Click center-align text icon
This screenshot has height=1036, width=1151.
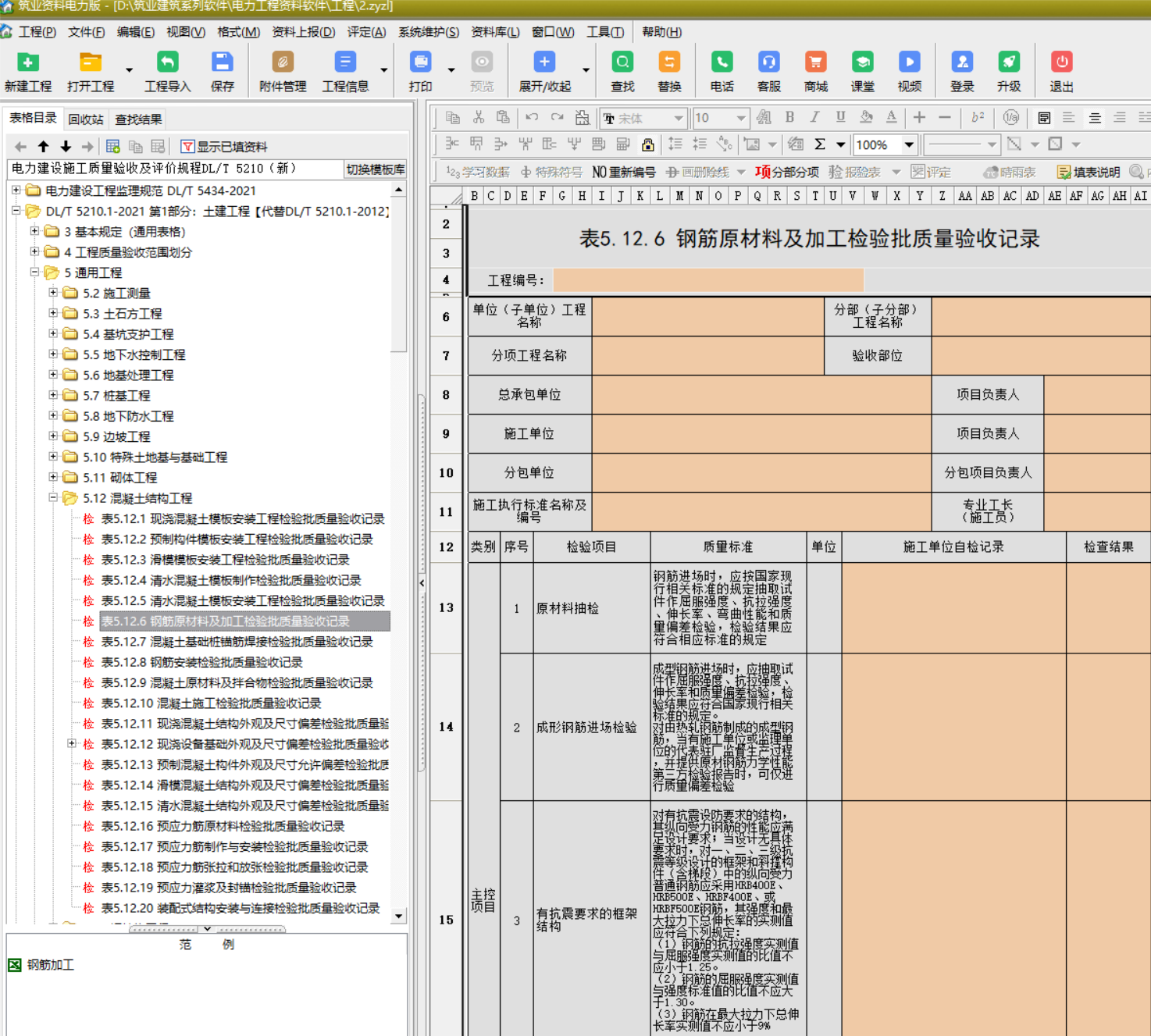point(1095,117)
